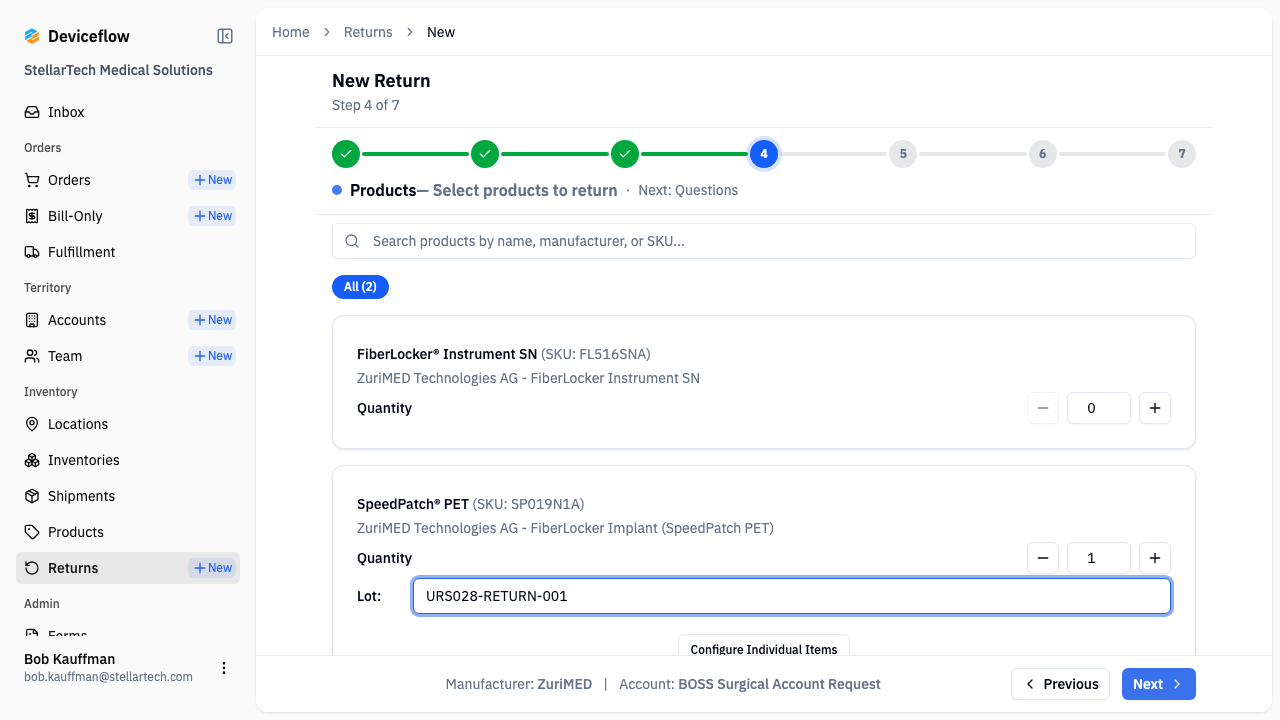Go back with Previous button
Viewport: 1280px width, 720px height.
coord(1060,684)
